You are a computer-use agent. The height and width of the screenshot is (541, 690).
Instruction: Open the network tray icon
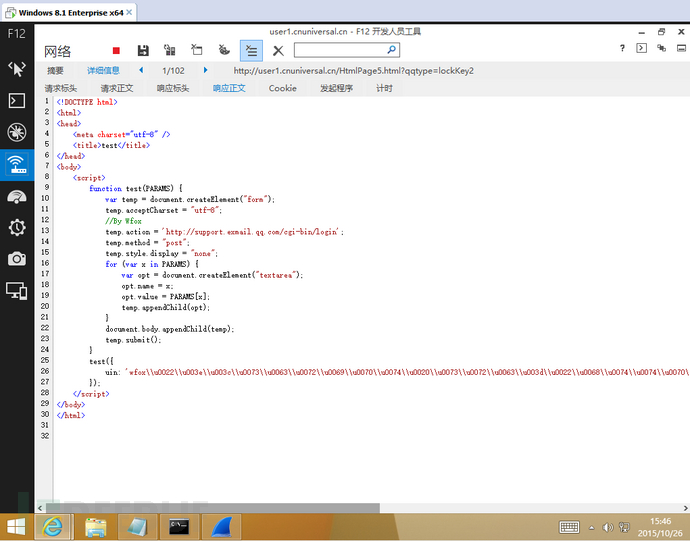click(624, 527)
